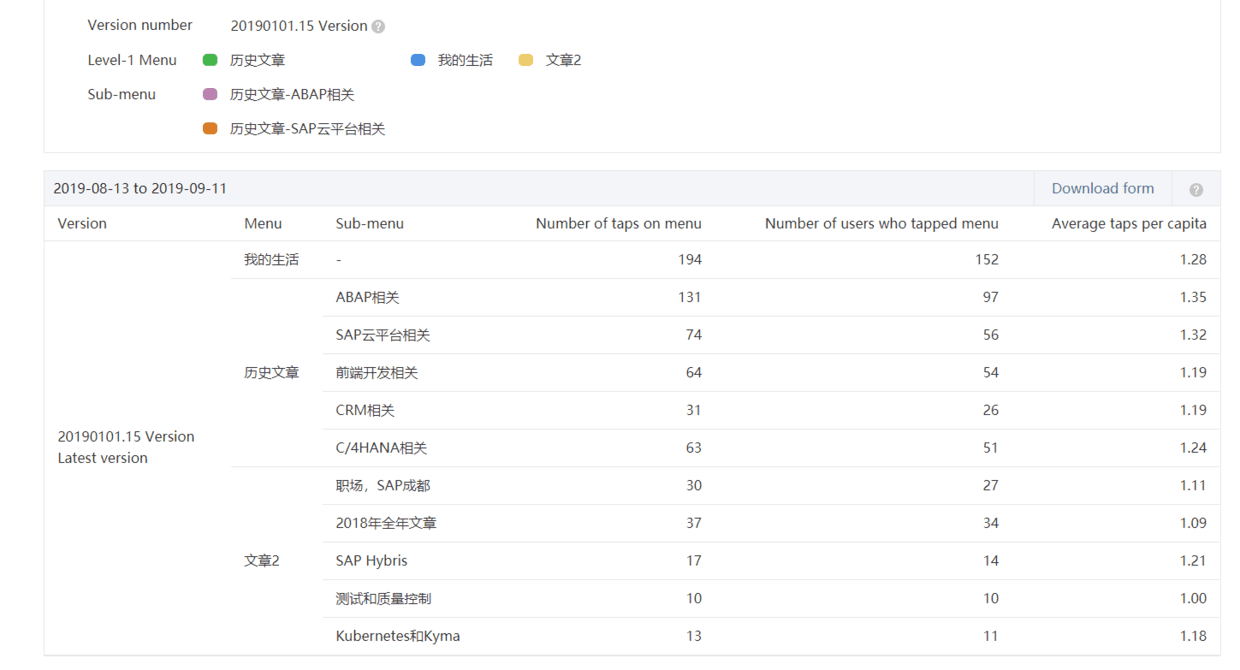
Task: Click the blue 我的生活 legend swatch
Action: click(x=418, y=60)
